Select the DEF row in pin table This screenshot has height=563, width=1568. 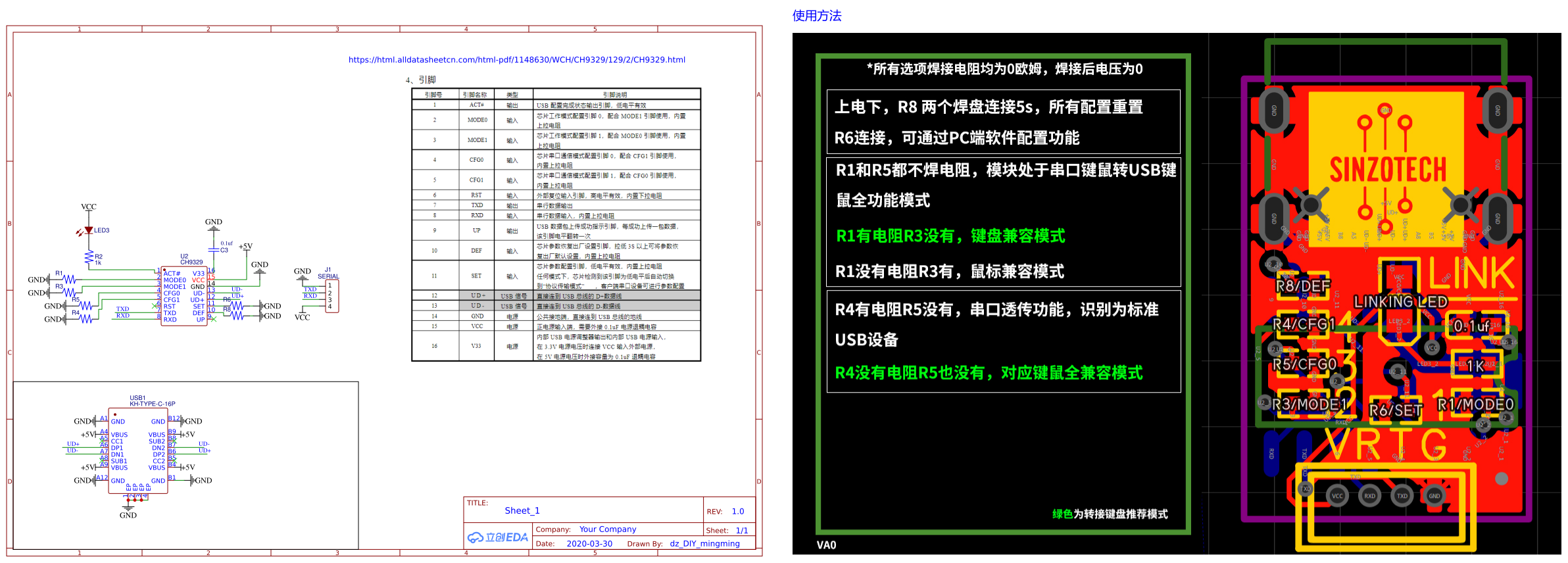556,251
